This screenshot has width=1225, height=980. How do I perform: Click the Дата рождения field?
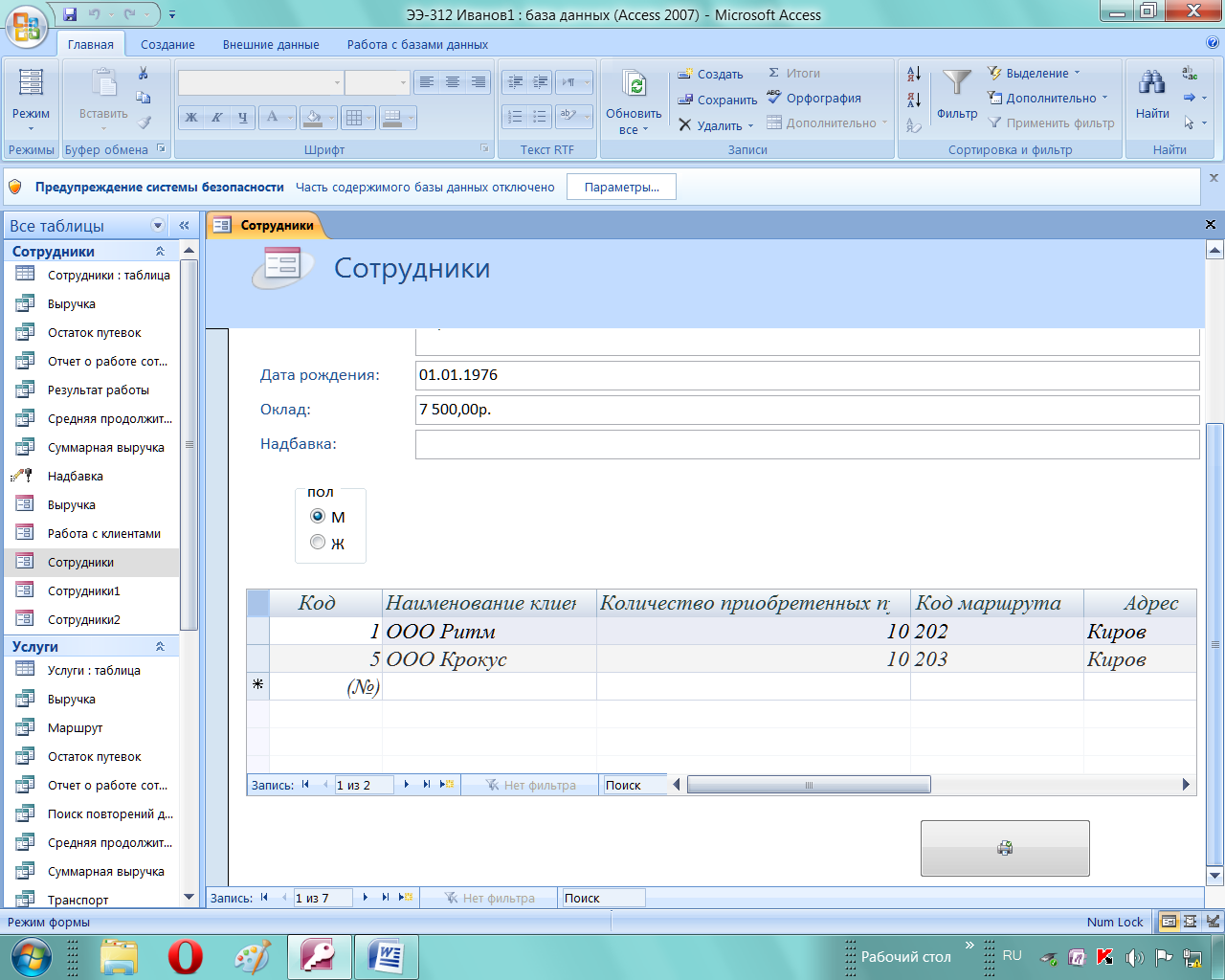[808, 375]
